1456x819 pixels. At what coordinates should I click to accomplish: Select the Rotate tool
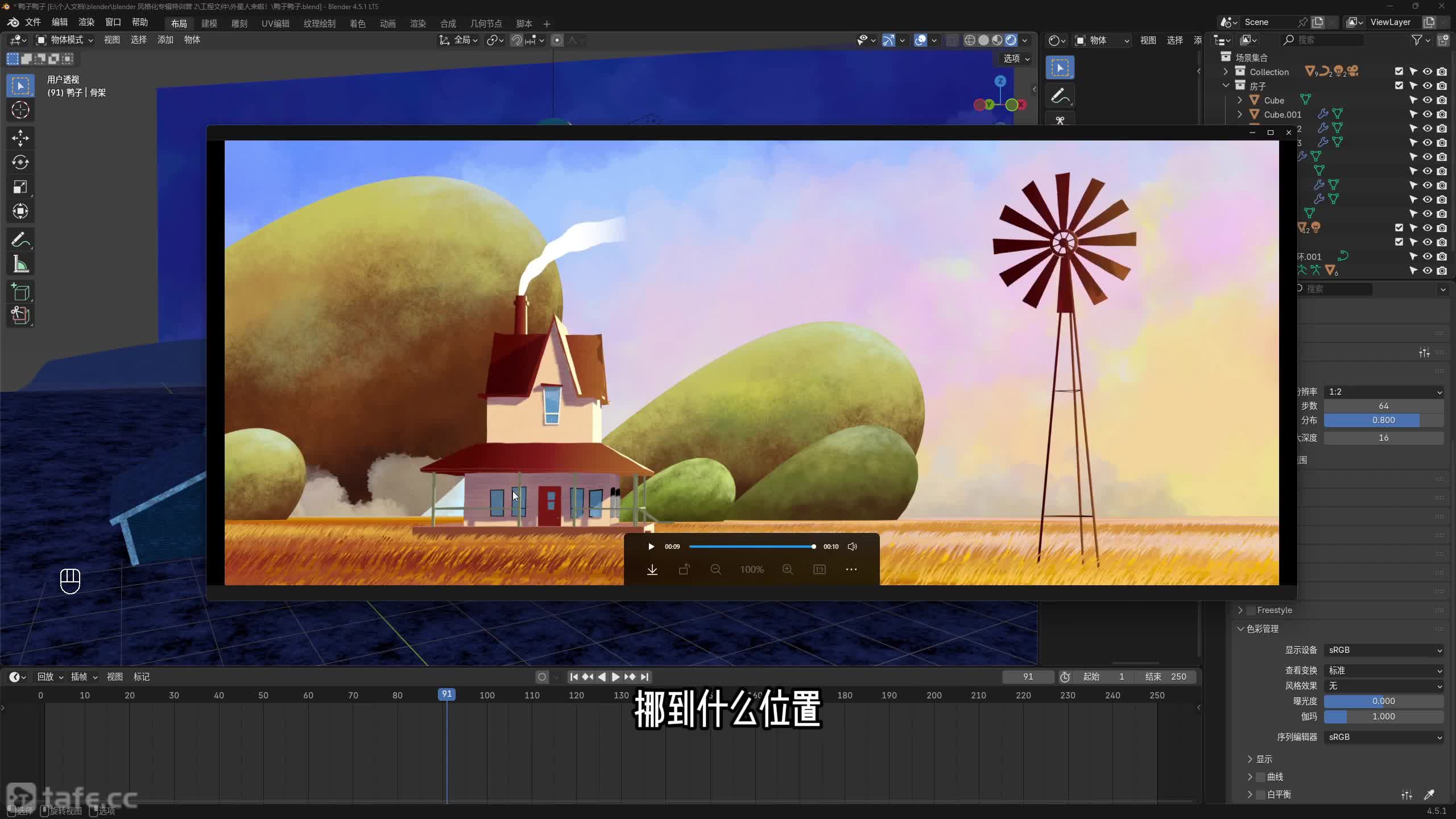pos(20,162)
